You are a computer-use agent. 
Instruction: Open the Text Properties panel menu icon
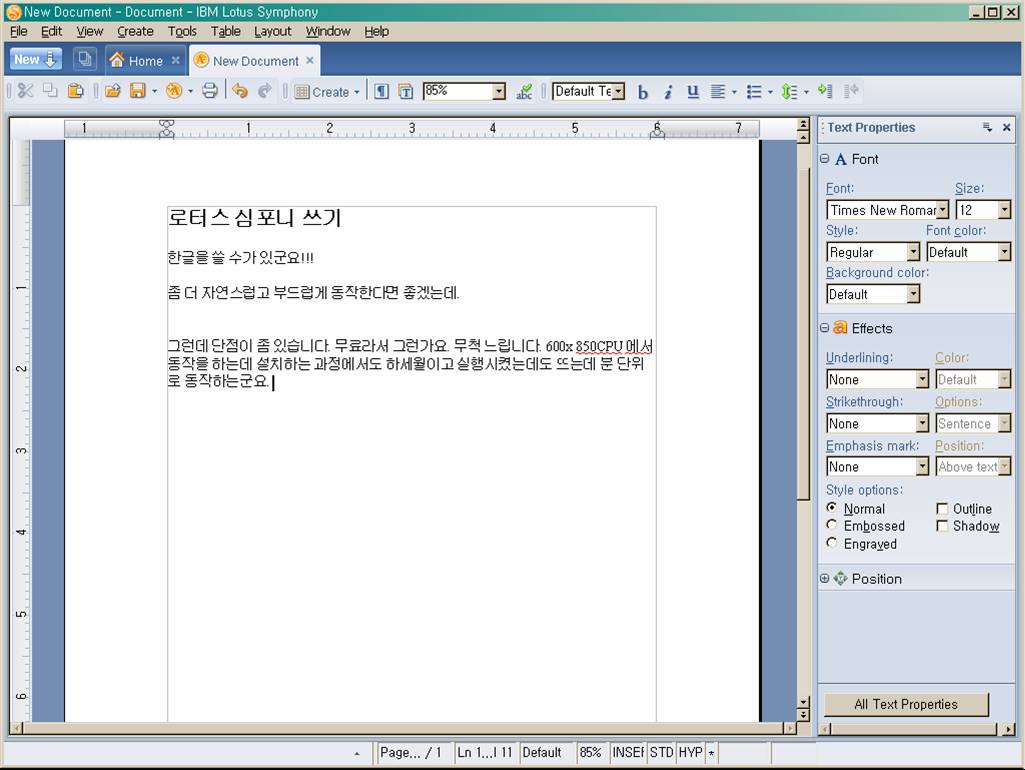tap(987, 127)
